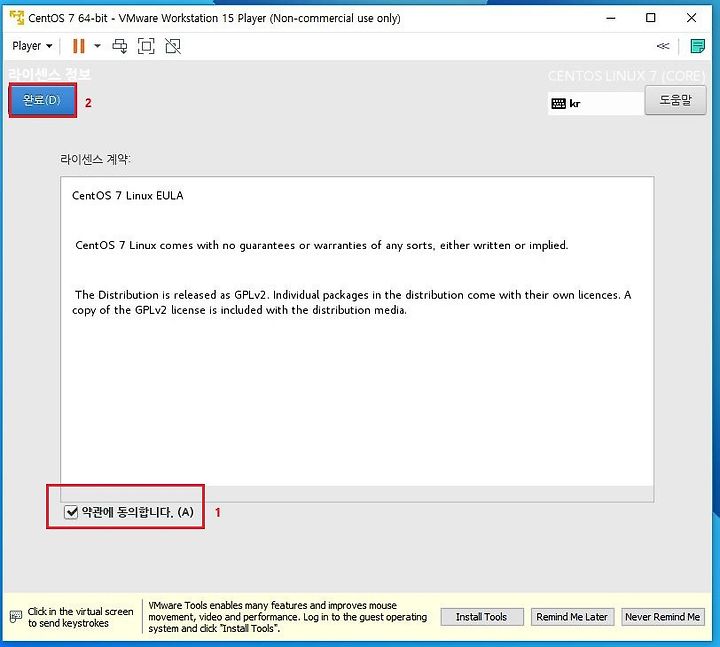The image size is (720, 647).
Task: Click the CentOS 7 Linux EULA heading text
Action: click(128, 196)
